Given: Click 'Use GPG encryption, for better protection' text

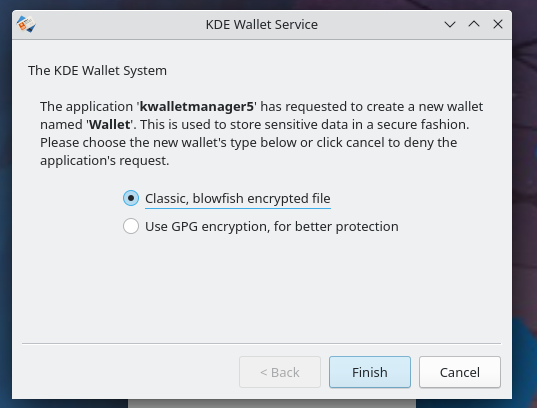Looking at the screenshot, I should click(x=272, y=226).
